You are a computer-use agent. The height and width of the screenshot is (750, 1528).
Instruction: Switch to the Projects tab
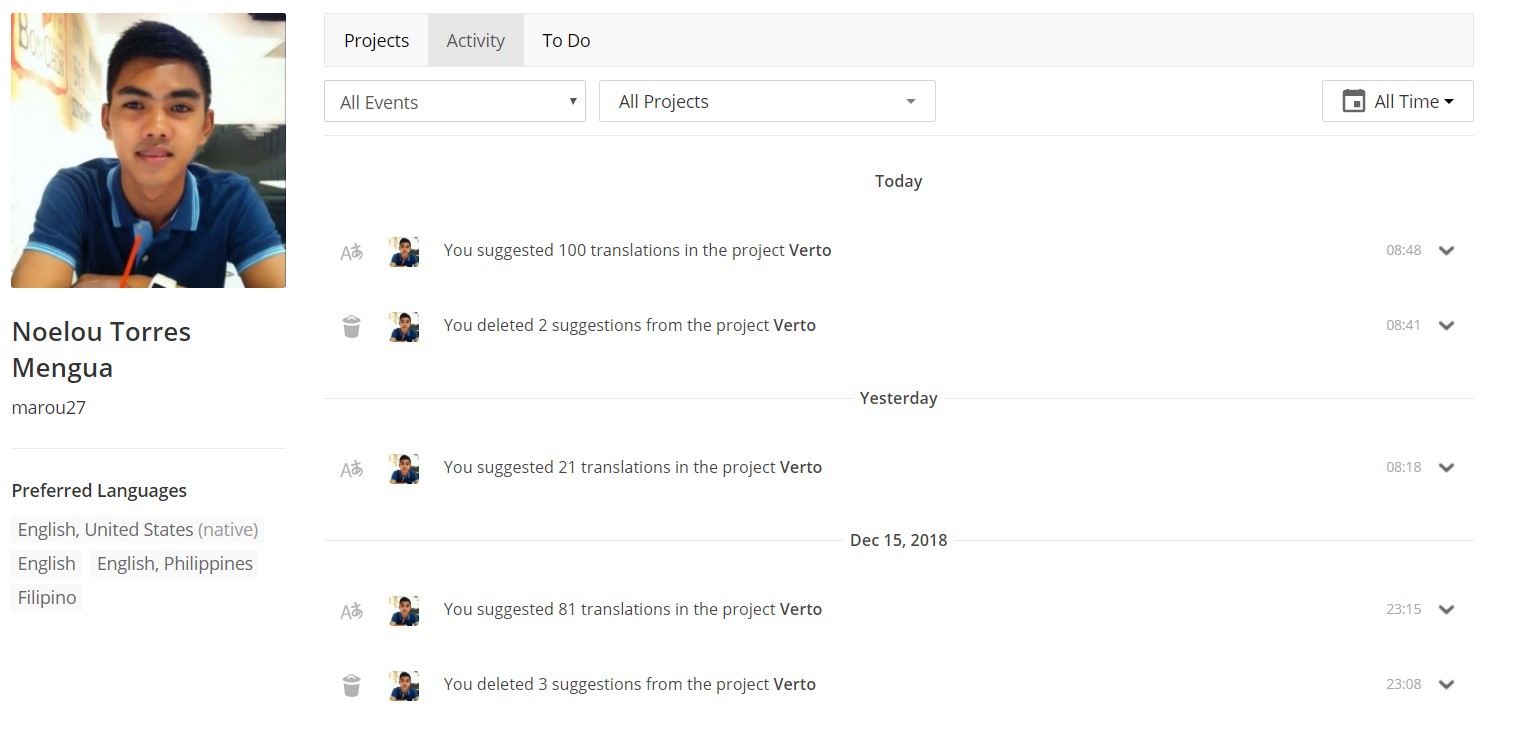click(x=376, y=40)
